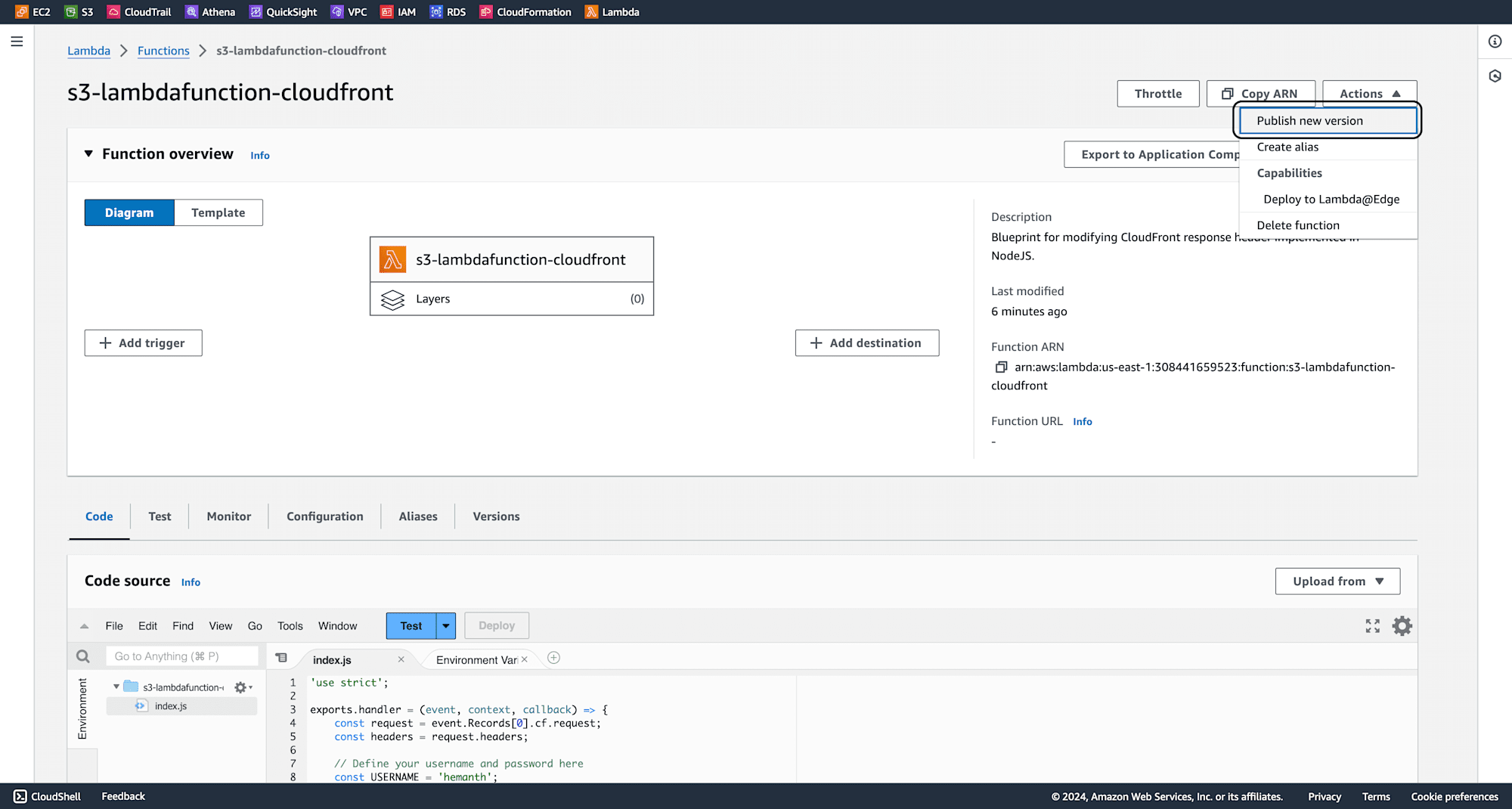Click the Deploy button

(497, 626)
